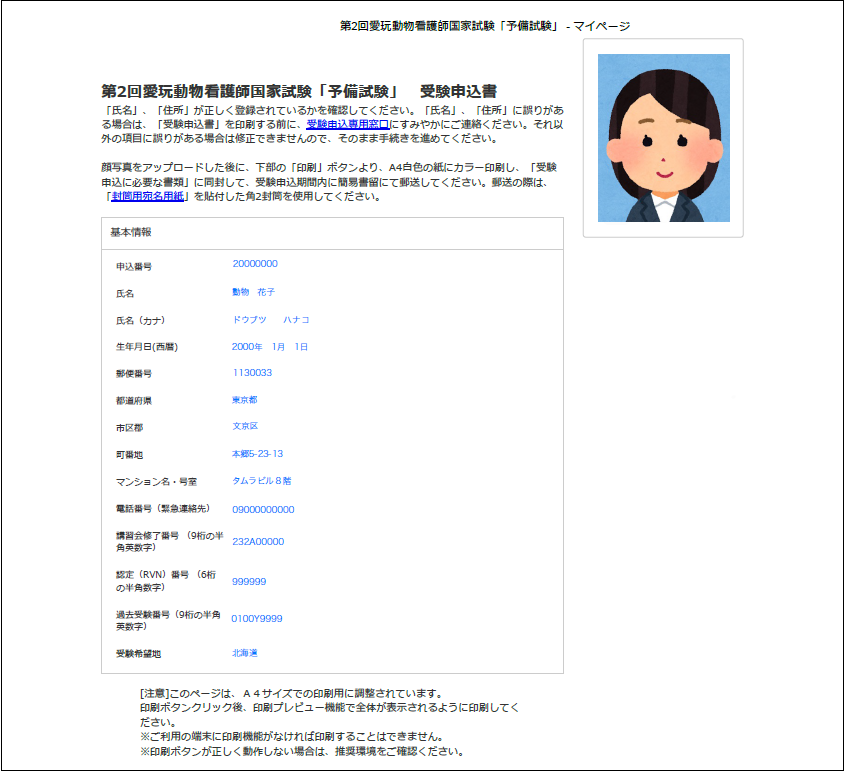Click the phone number 09000000000
844x771 pixels.
pyautogui.click(x=263, y=509)
